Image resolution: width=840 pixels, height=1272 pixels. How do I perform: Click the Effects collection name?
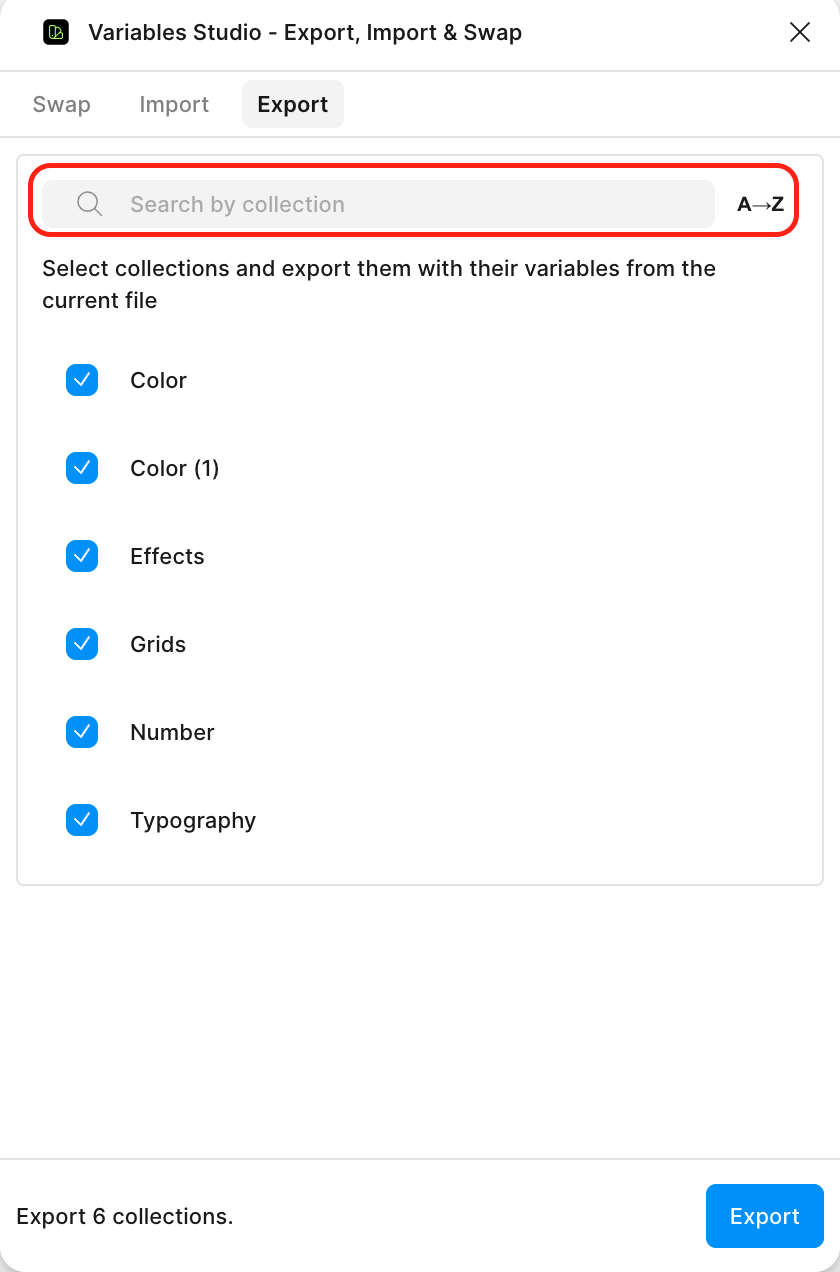pos(166,556)
